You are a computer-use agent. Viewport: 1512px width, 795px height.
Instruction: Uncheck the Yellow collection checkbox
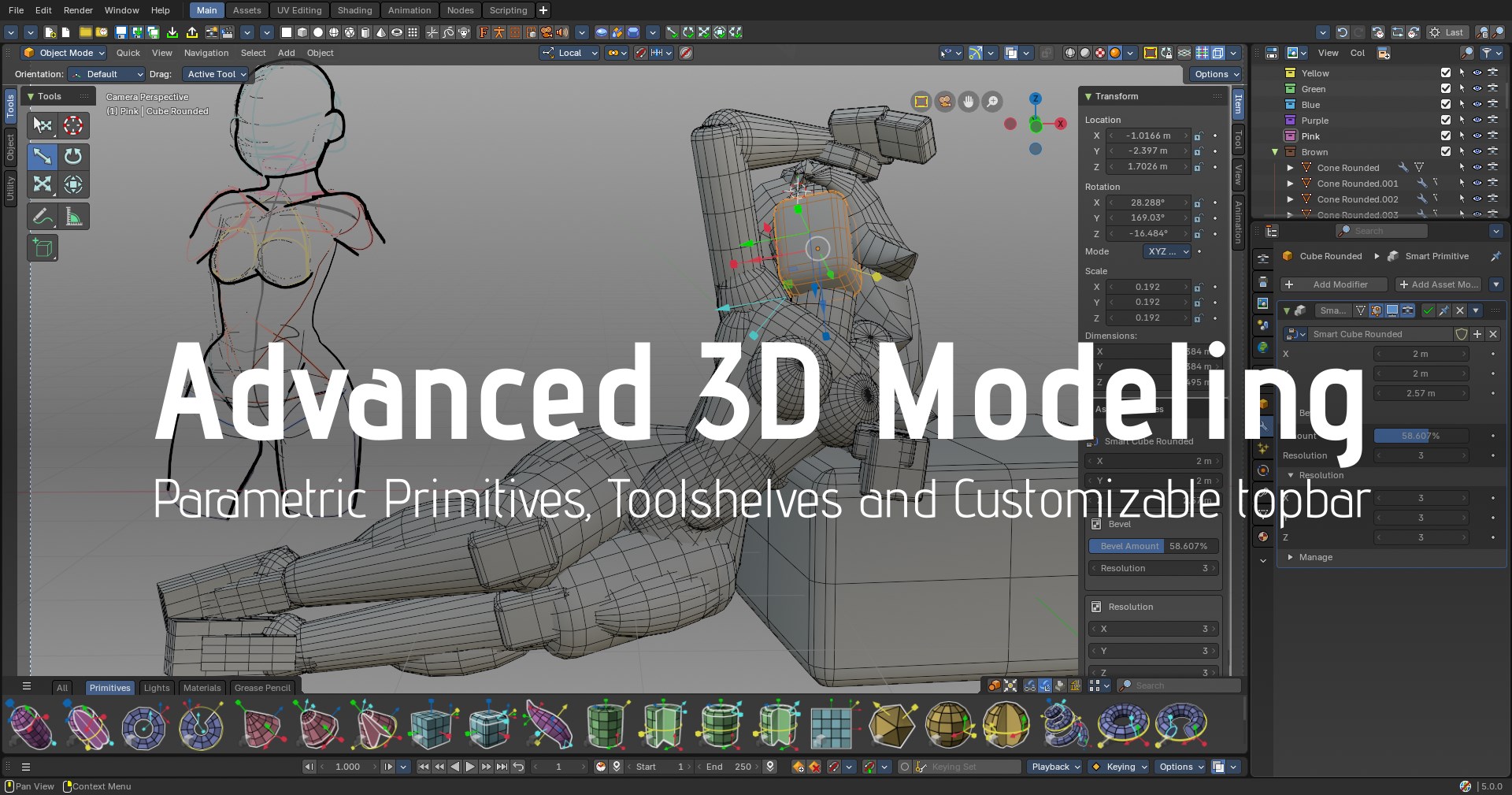[x=1445, y=72]
